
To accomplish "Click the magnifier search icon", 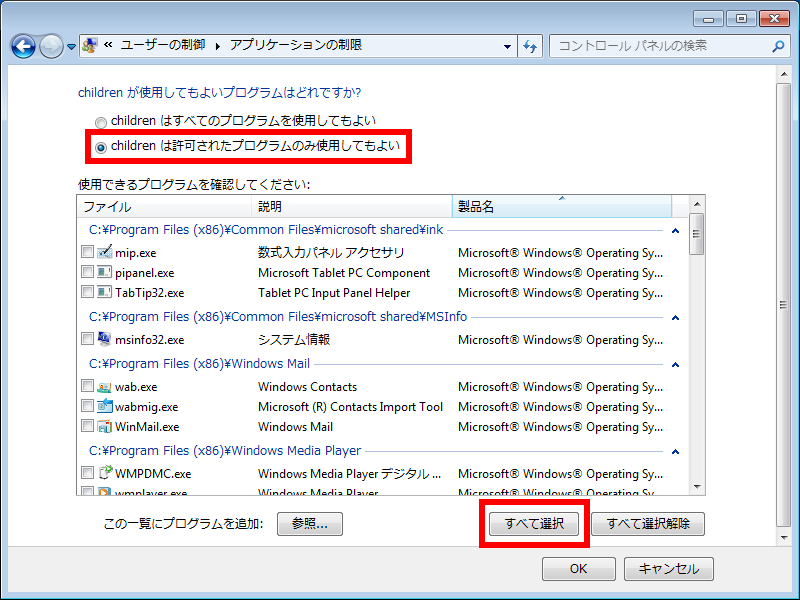I will 778,46.
